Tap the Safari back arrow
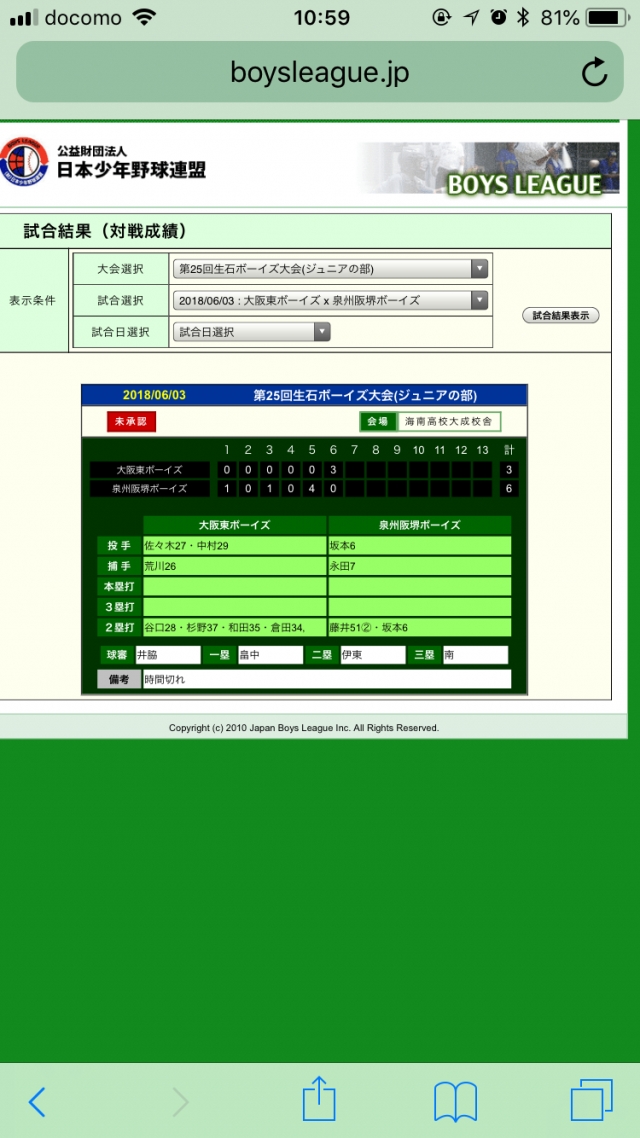Screen dimensions: 640x1138 37,1101
